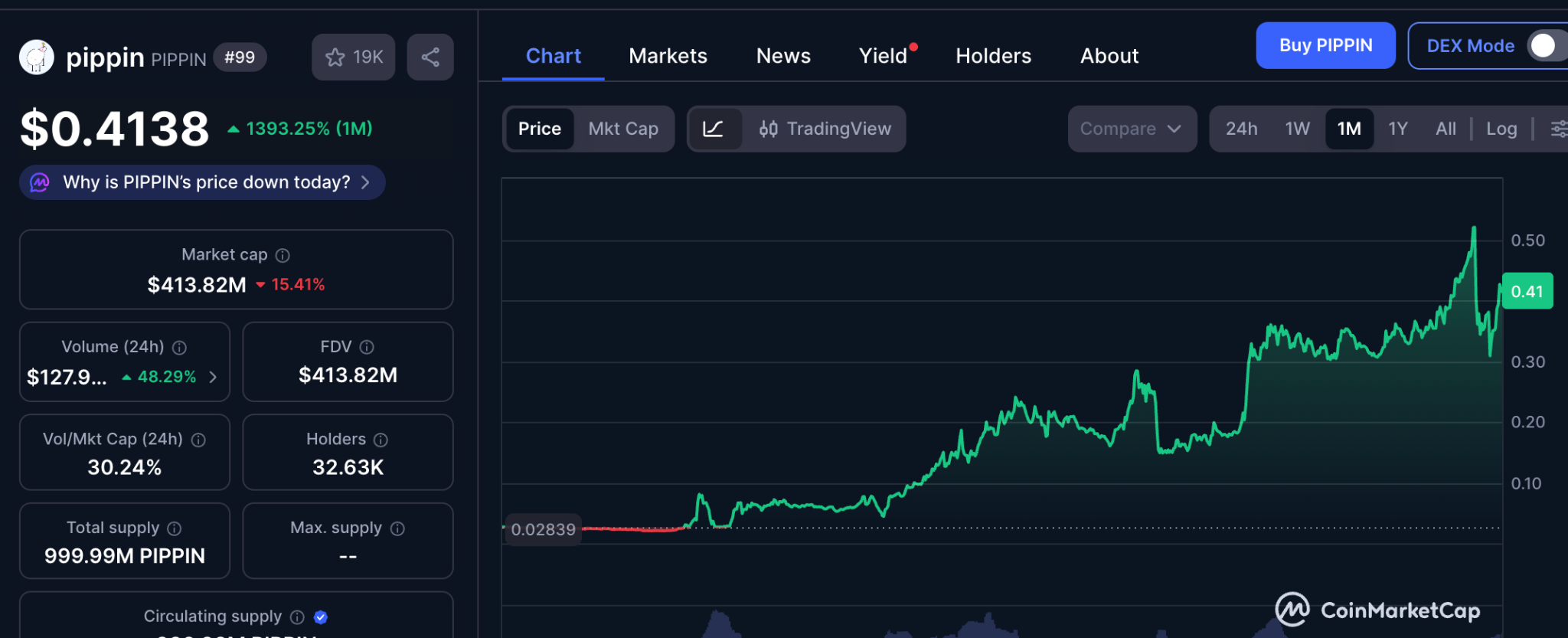Open the News tab

tap(783, 56)
